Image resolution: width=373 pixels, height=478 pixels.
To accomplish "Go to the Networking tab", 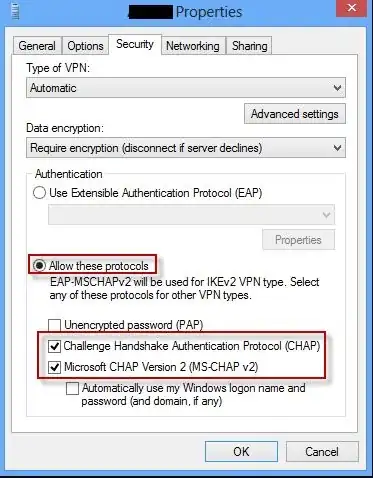I will [193, 46].
